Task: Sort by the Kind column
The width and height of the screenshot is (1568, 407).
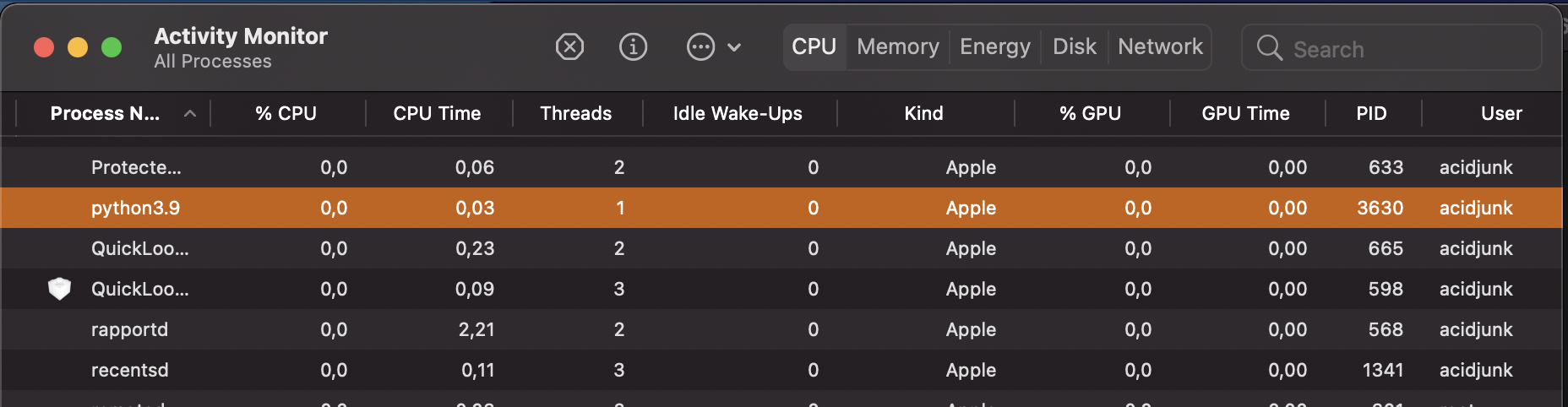Action: tap(923, 113)
